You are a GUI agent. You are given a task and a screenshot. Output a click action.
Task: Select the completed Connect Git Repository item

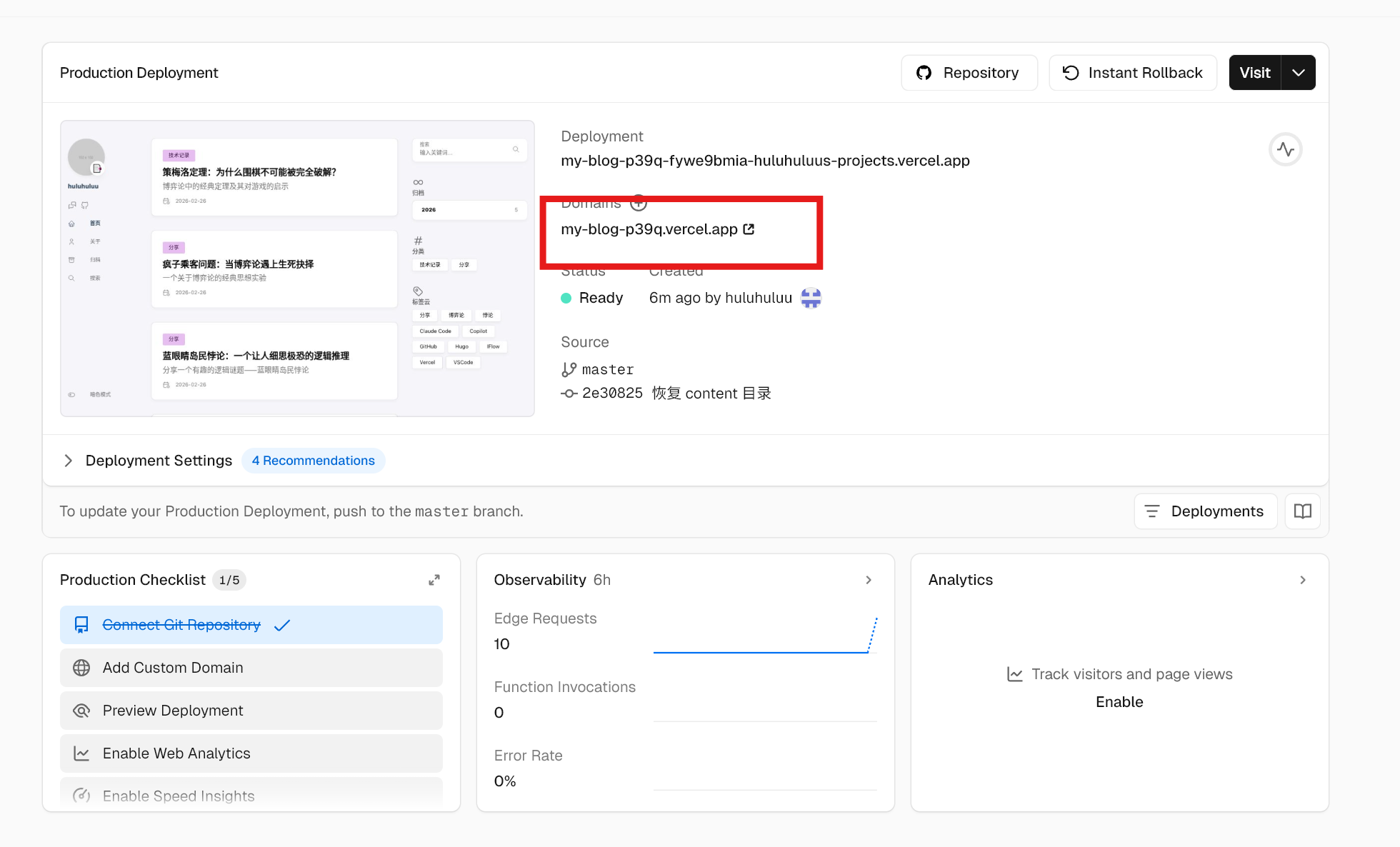click(251, 625)
